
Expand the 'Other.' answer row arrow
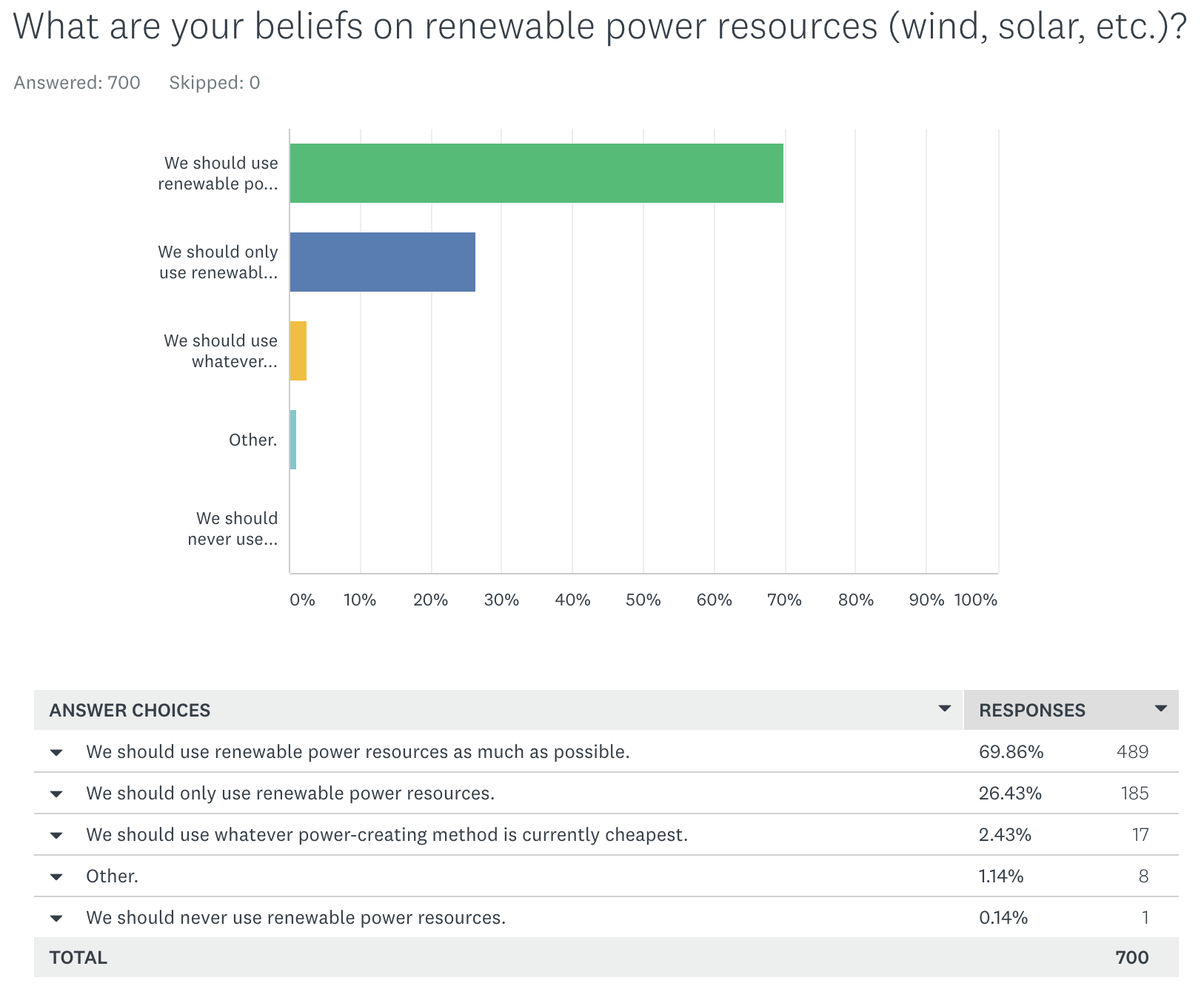pyautogui.click(x=56, y=877)
